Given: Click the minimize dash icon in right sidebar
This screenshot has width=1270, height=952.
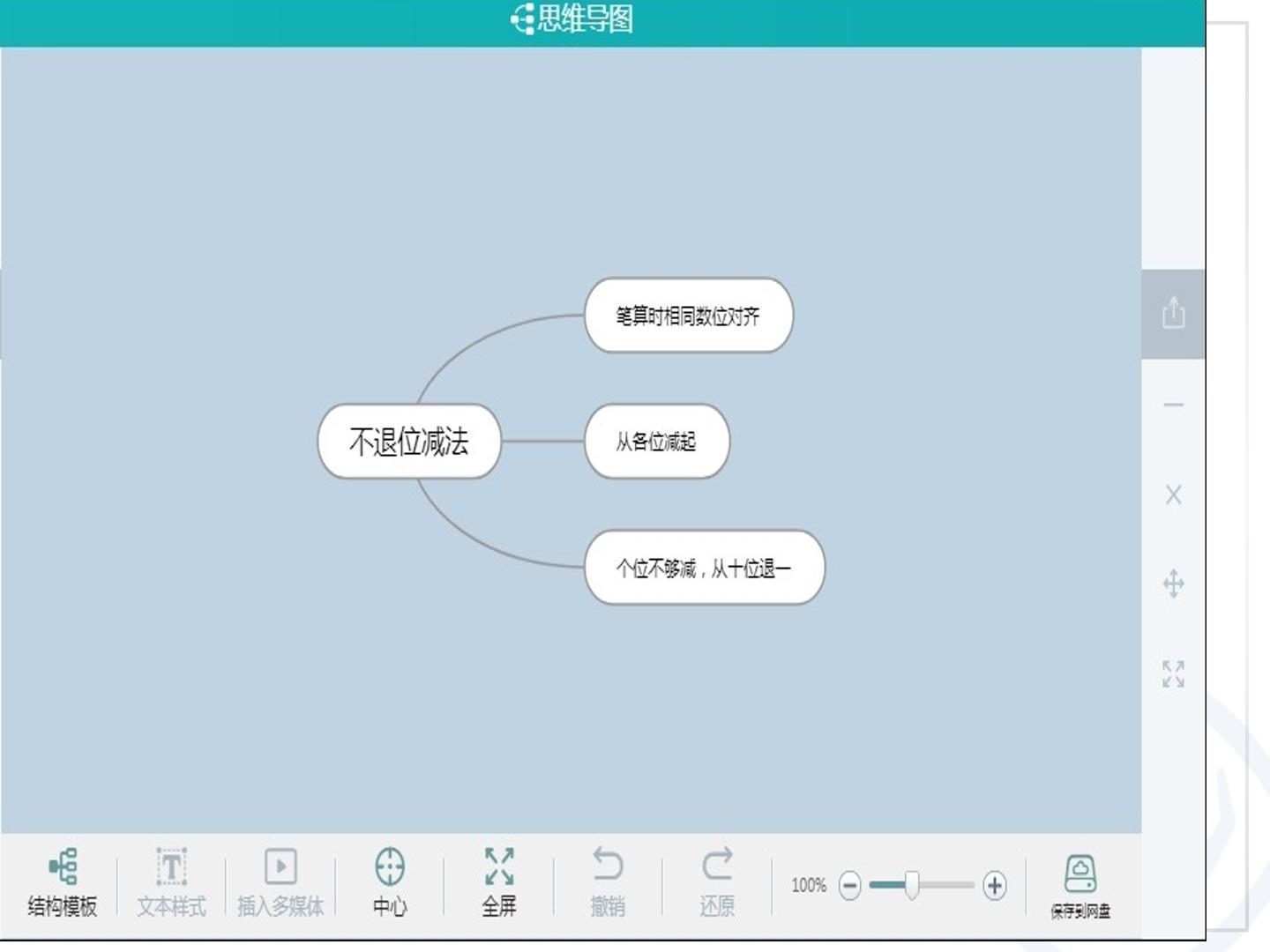Looking at the screenshot, I should click(x=1173, y=405).
